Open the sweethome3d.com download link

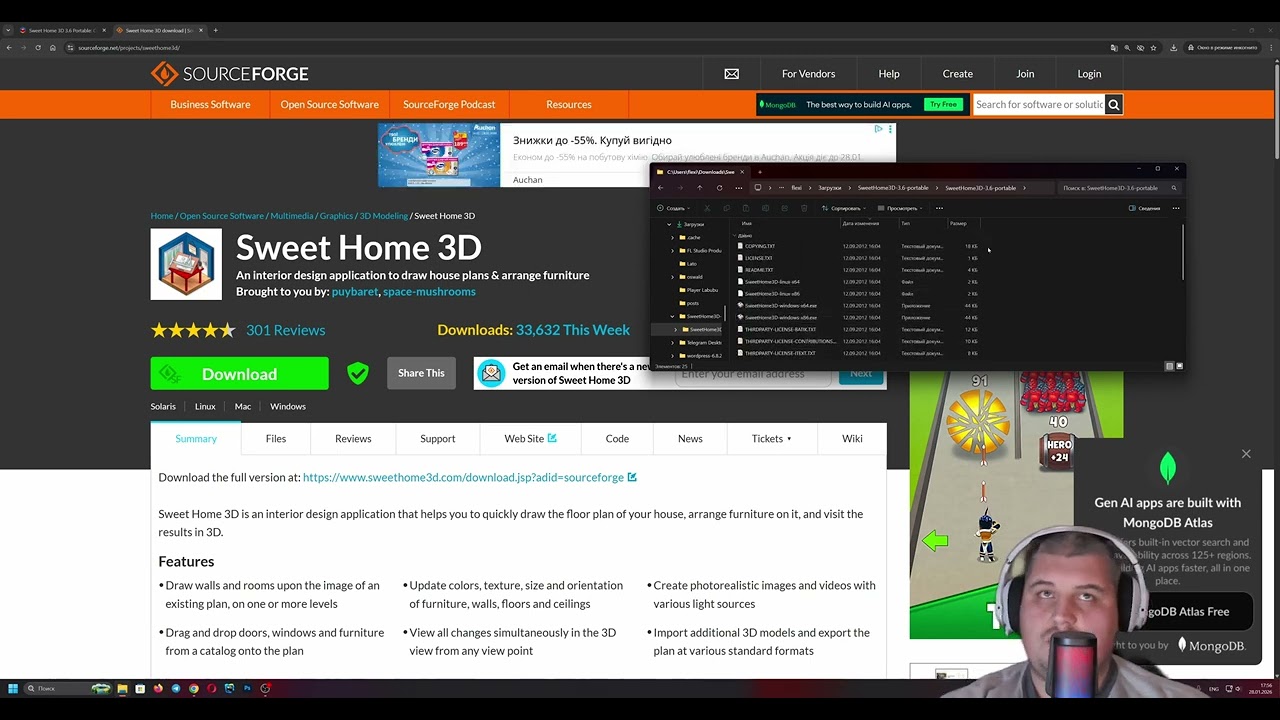(469, 478)
